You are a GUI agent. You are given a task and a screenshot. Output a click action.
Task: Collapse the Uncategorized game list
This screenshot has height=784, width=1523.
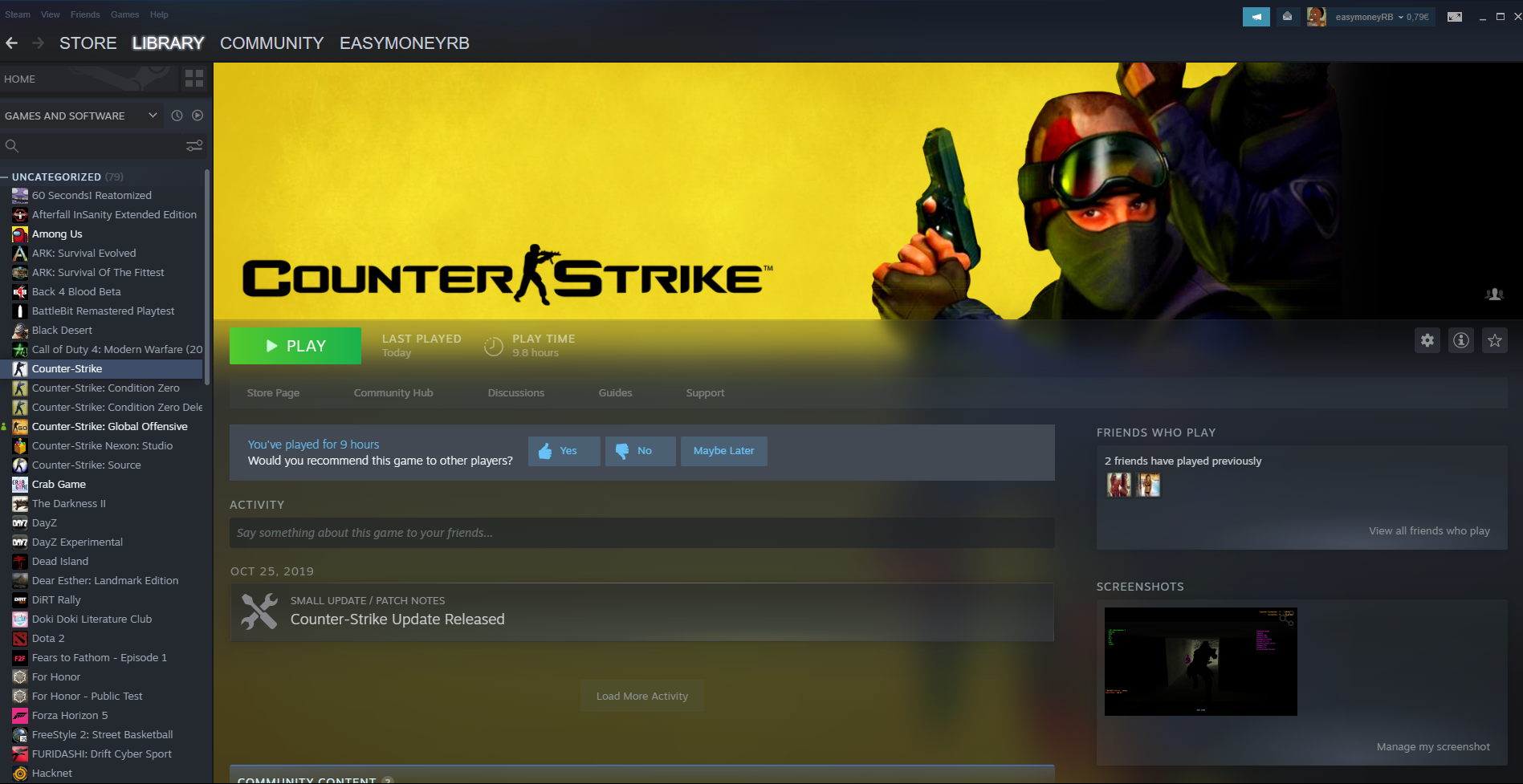click(x=5, y=177)
